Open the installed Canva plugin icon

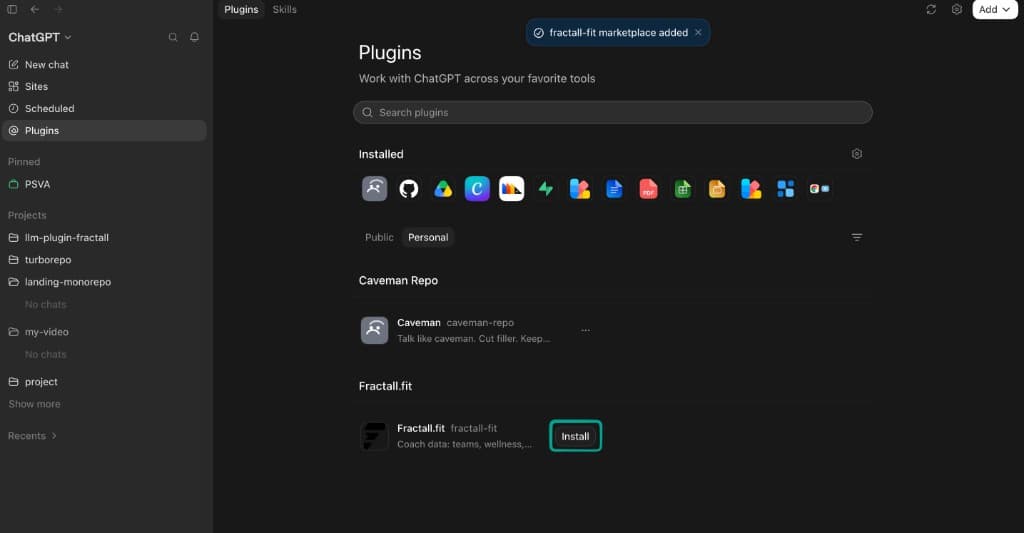click(477, 189)
